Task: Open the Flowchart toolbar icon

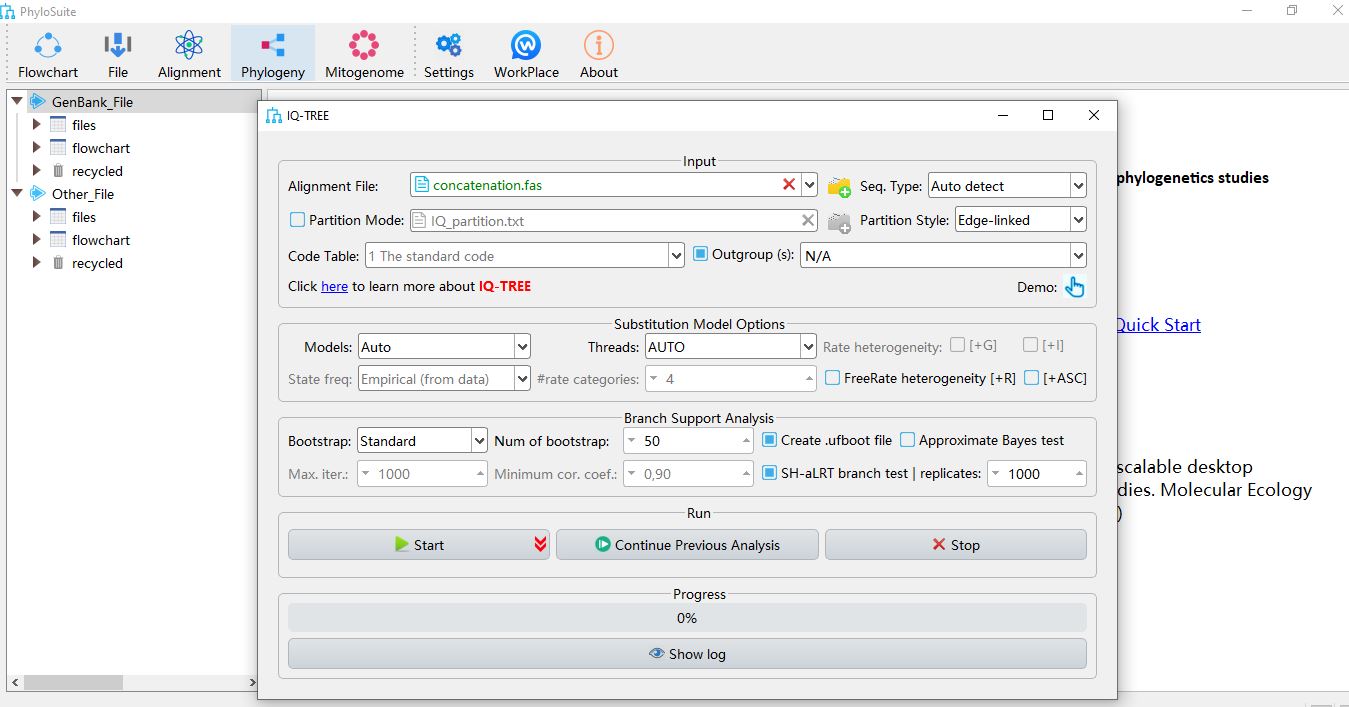Action: [x=48, y=54]
